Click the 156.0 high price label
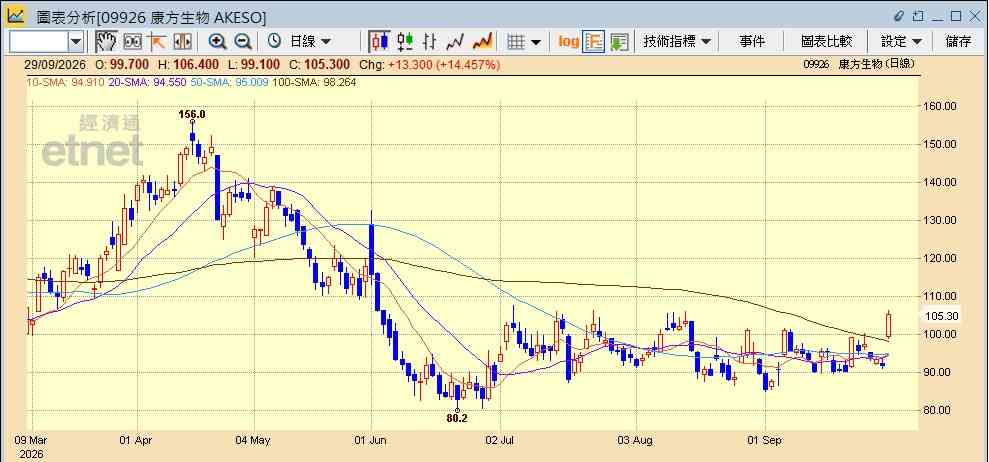This screenshot has width=989, height=462. [192, 114]
